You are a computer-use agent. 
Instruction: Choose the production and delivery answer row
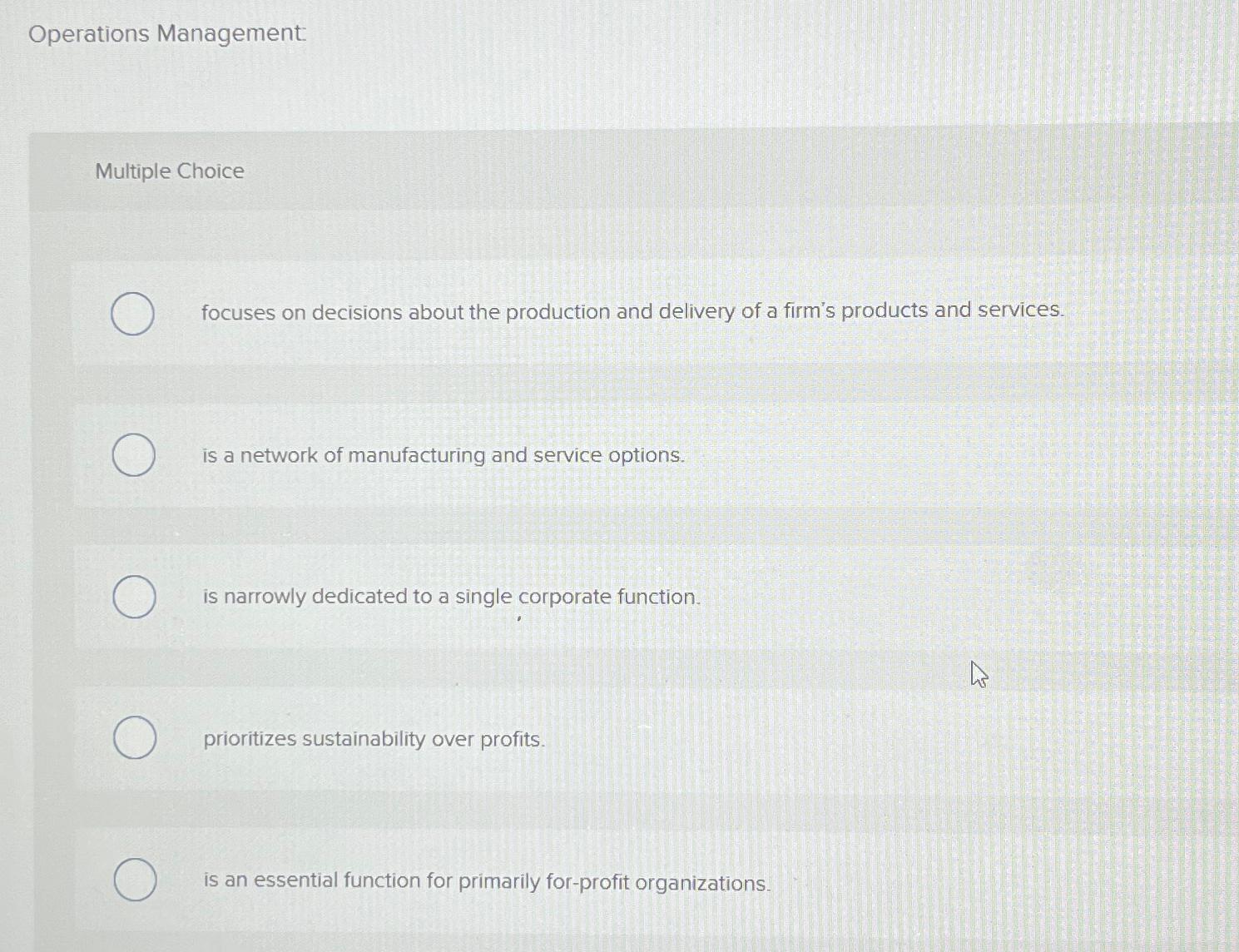click(x=582, y=312)
